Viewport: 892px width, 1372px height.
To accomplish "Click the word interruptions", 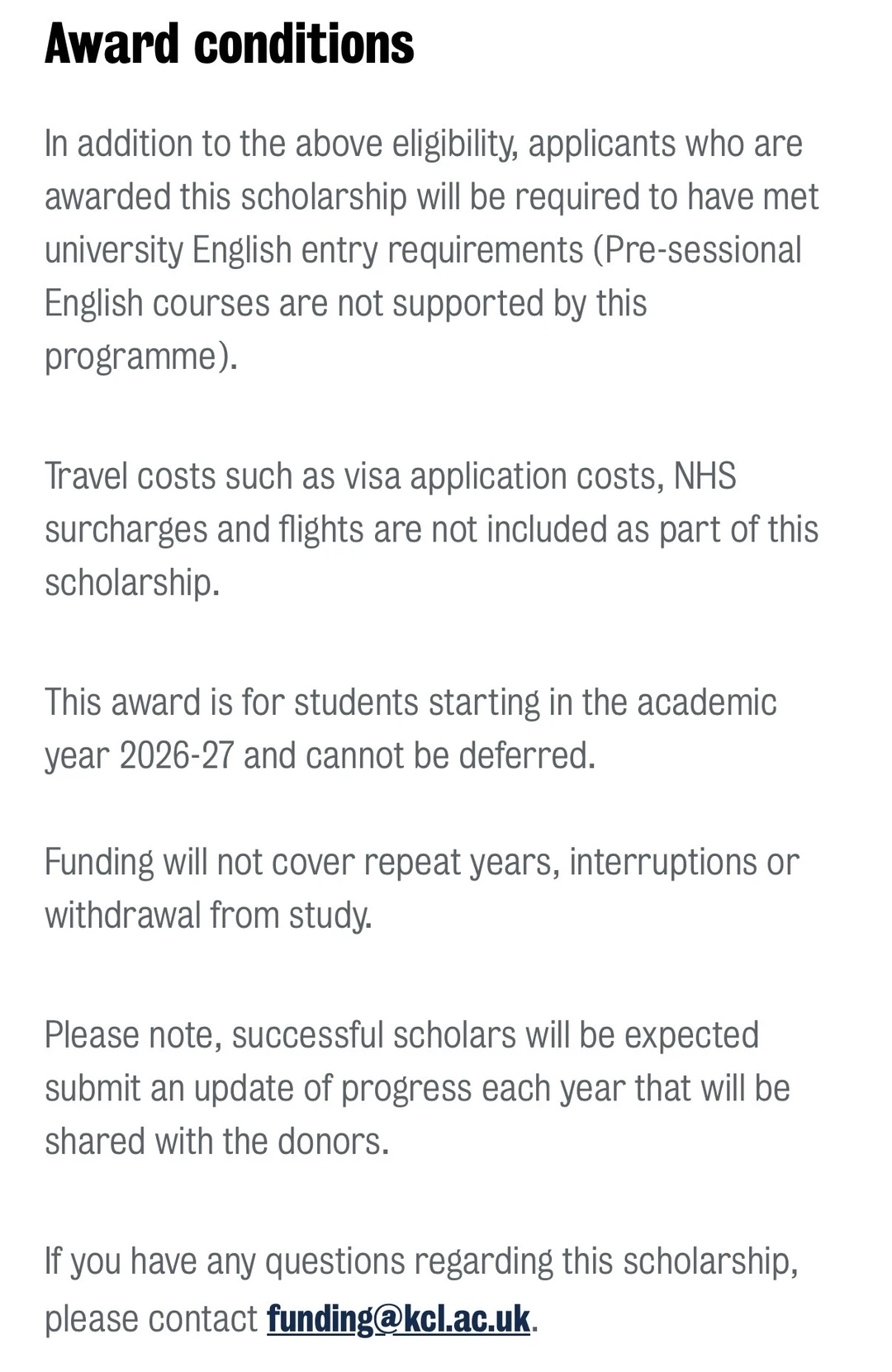I will coord(663,863).
